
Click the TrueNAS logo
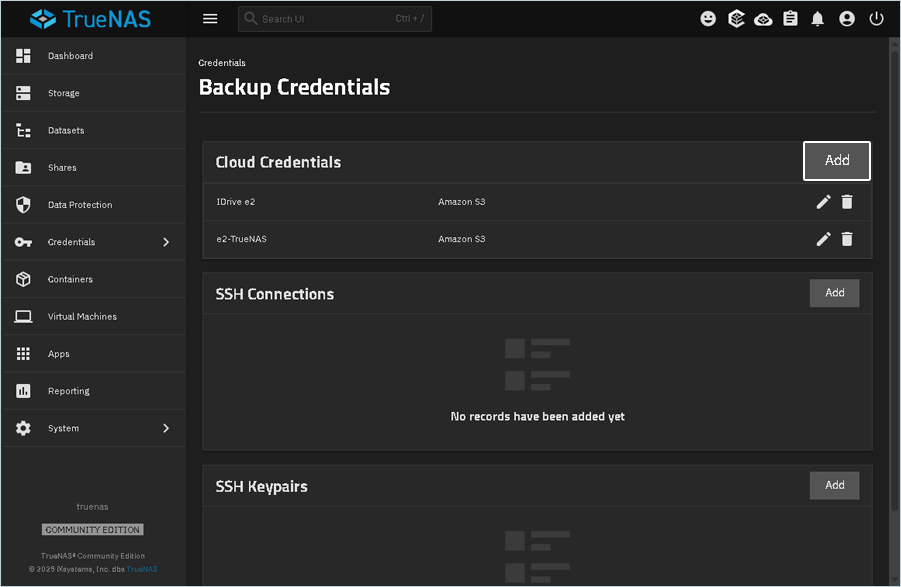click(x=90, y=19)
